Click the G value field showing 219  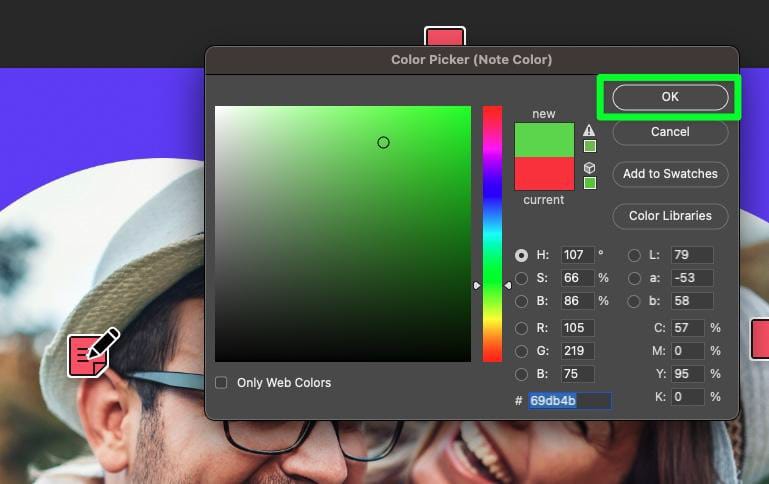[577, 351]
